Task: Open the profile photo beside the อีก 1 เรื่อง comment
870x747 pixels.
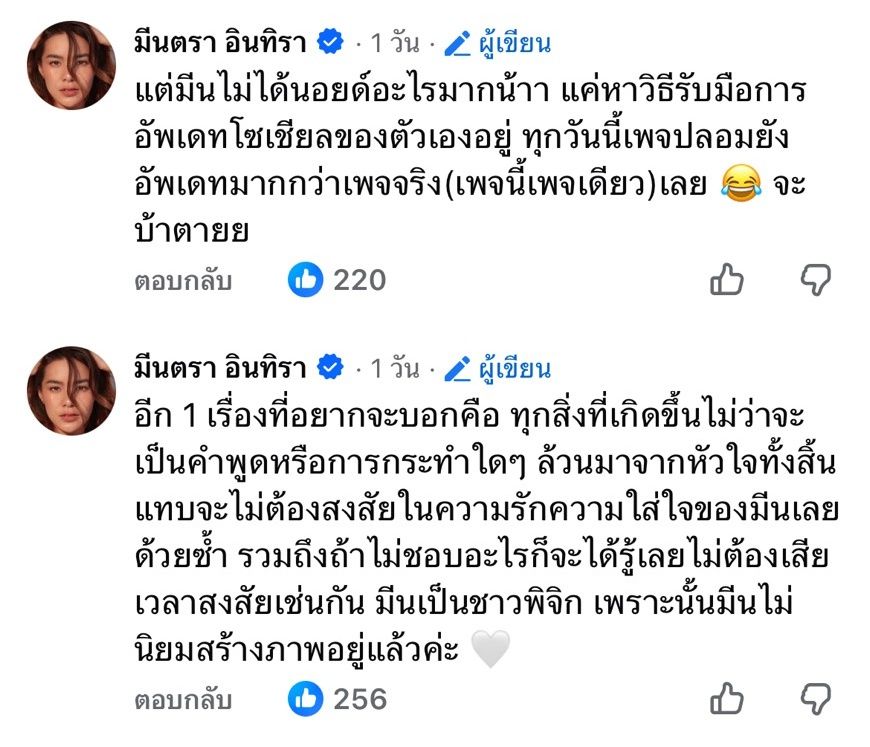Action: point(71,389)
